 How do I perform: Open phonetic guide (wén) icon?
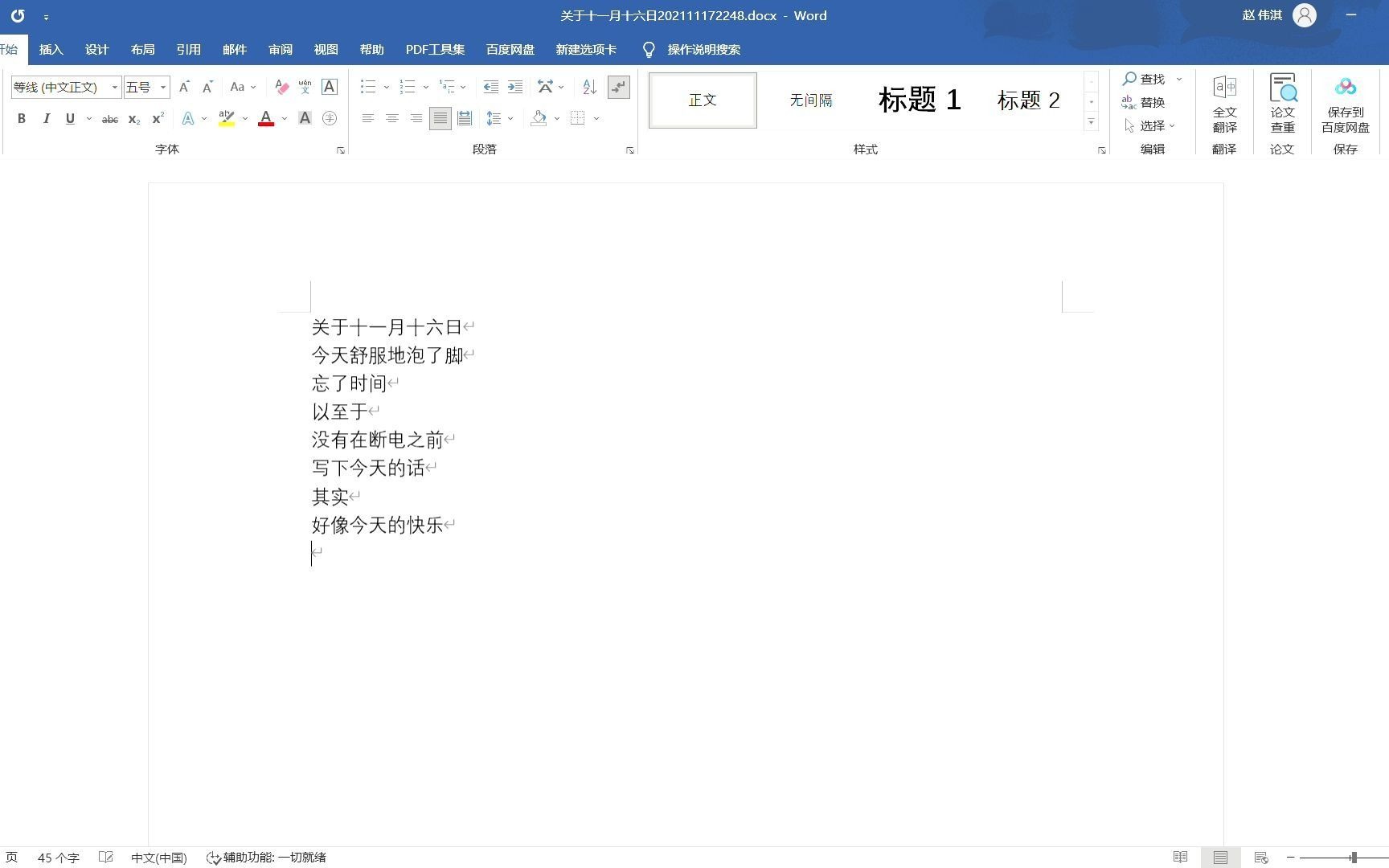[305, 87]
